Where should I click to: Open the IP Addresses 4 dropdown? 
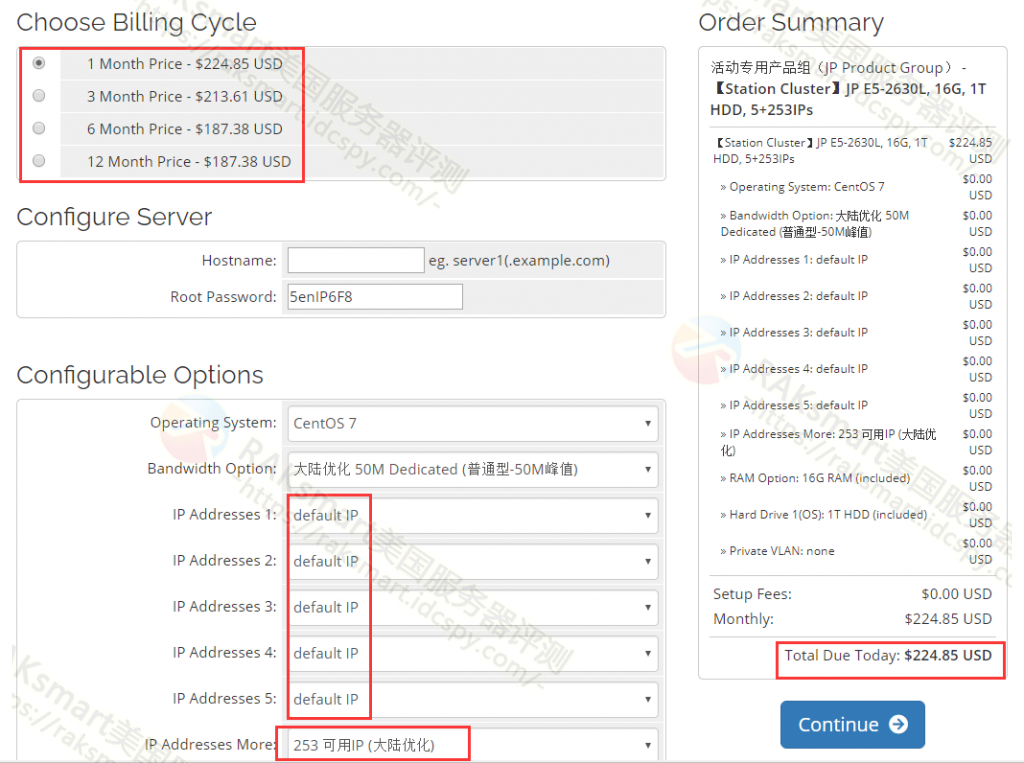point(473,653)
